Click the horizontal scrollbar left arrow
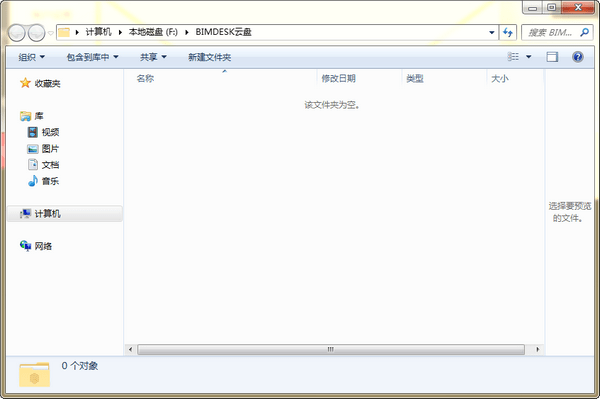 click(x=130, y=349)
